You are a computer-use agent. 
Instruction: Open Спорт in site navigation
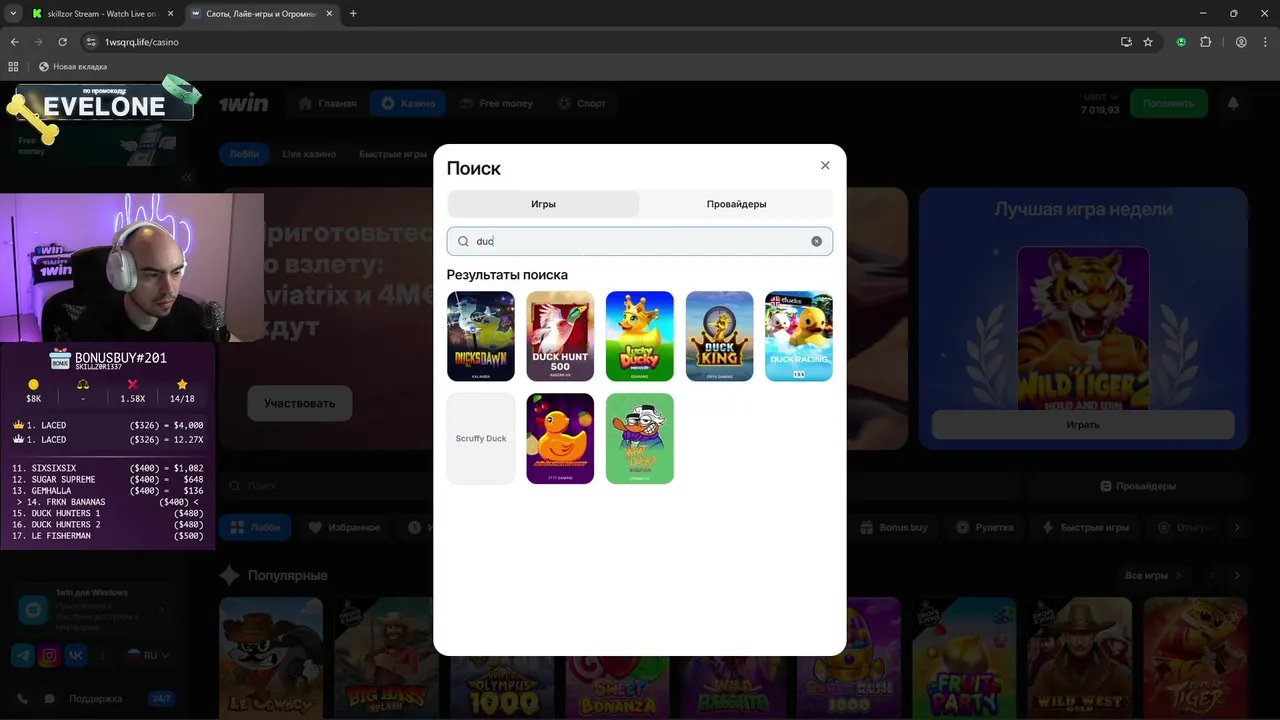point(581,103)
